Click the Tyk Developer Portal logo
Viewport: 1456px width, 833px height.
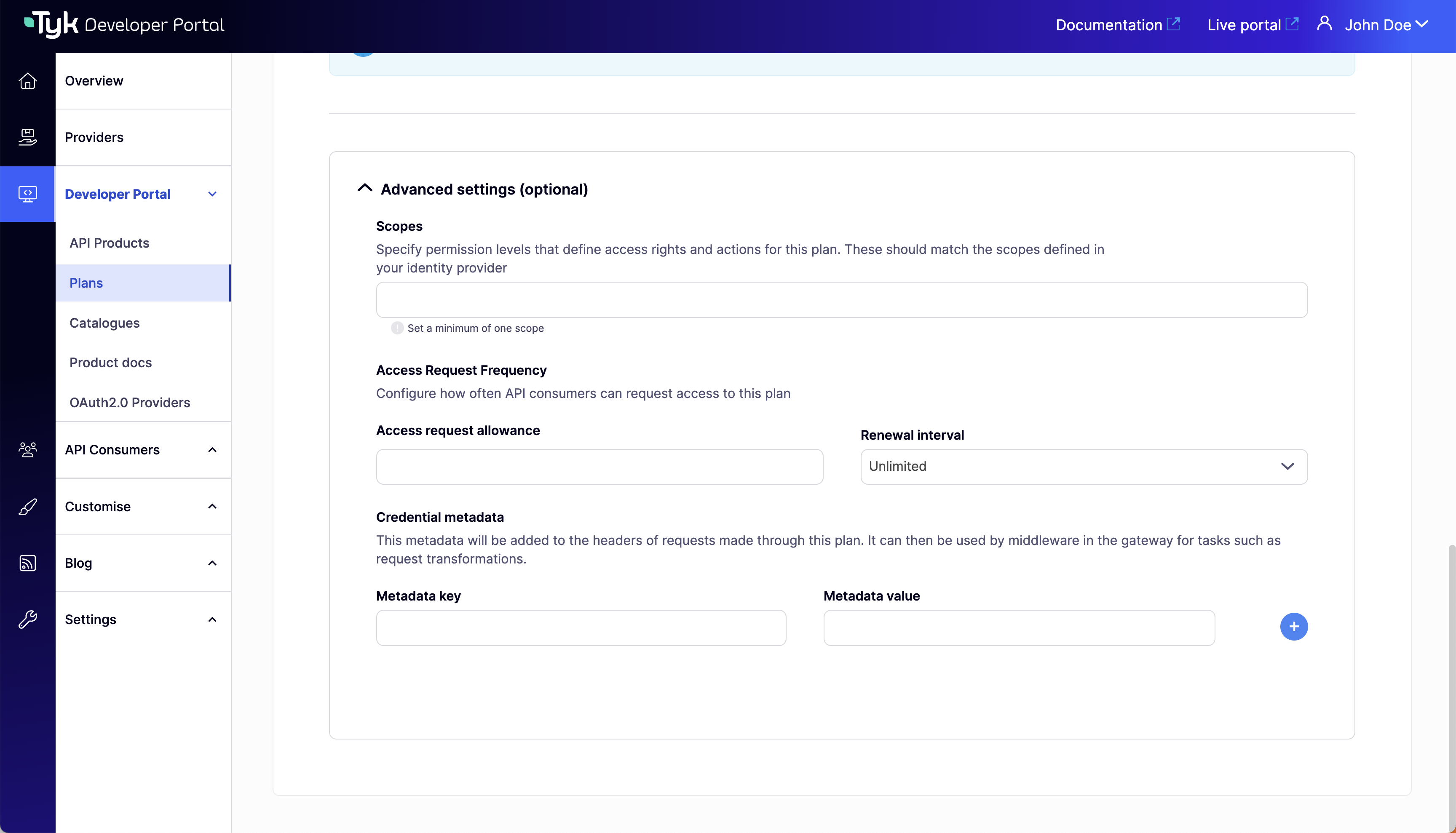[123, 24]
